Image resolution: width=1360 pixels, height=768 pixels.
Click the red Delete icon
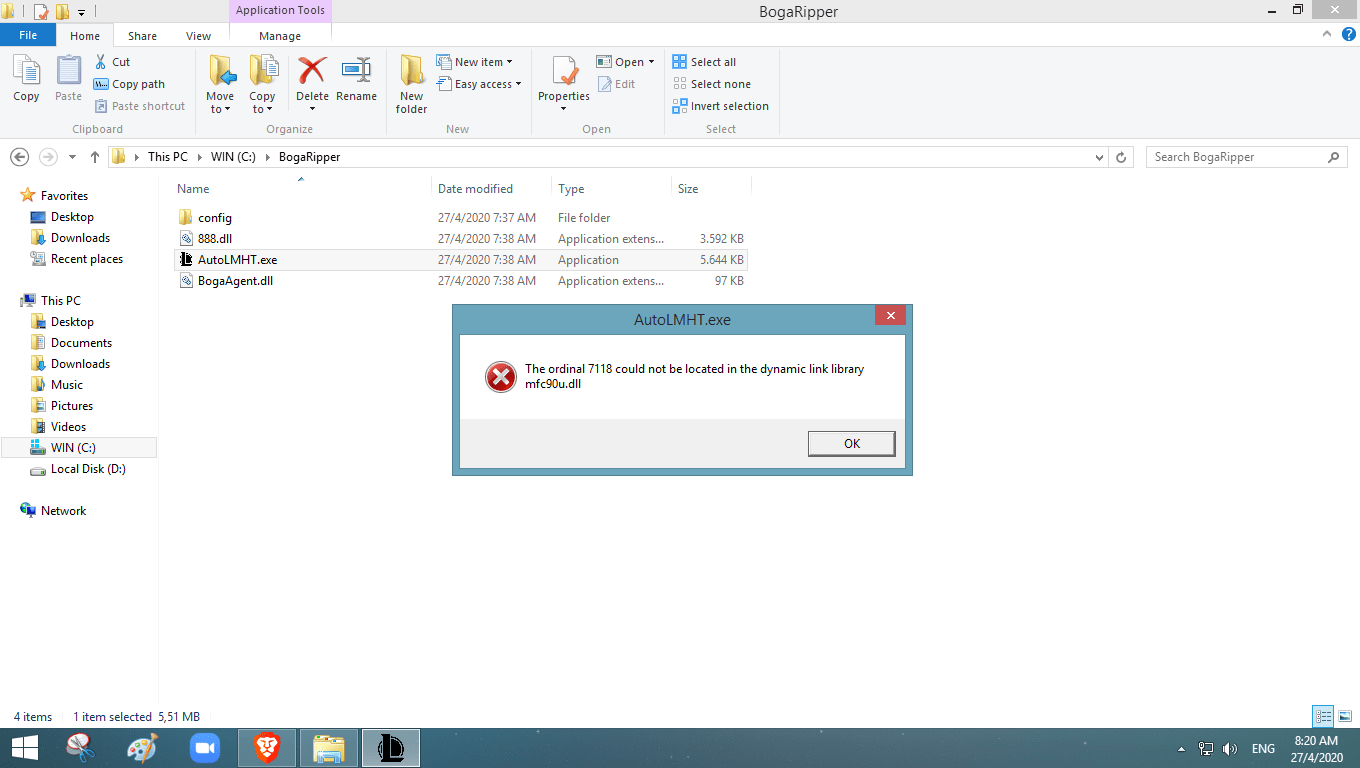coord(312,72)
